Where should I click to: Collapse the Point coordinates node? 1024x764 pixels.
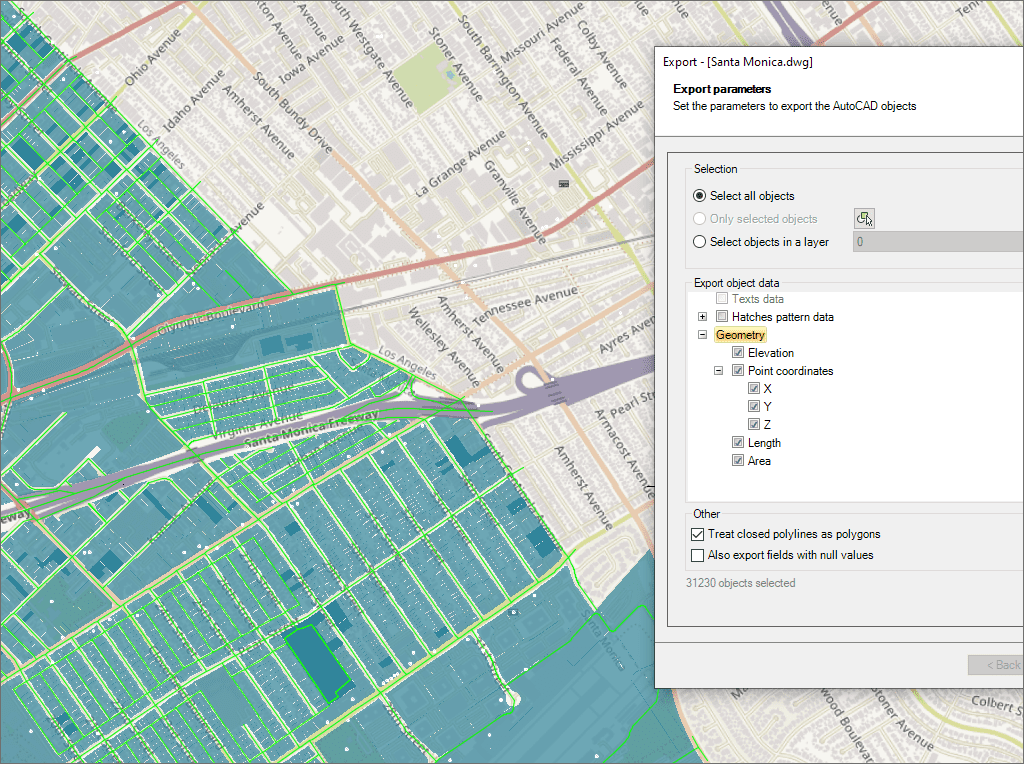[x=719, y=371]
